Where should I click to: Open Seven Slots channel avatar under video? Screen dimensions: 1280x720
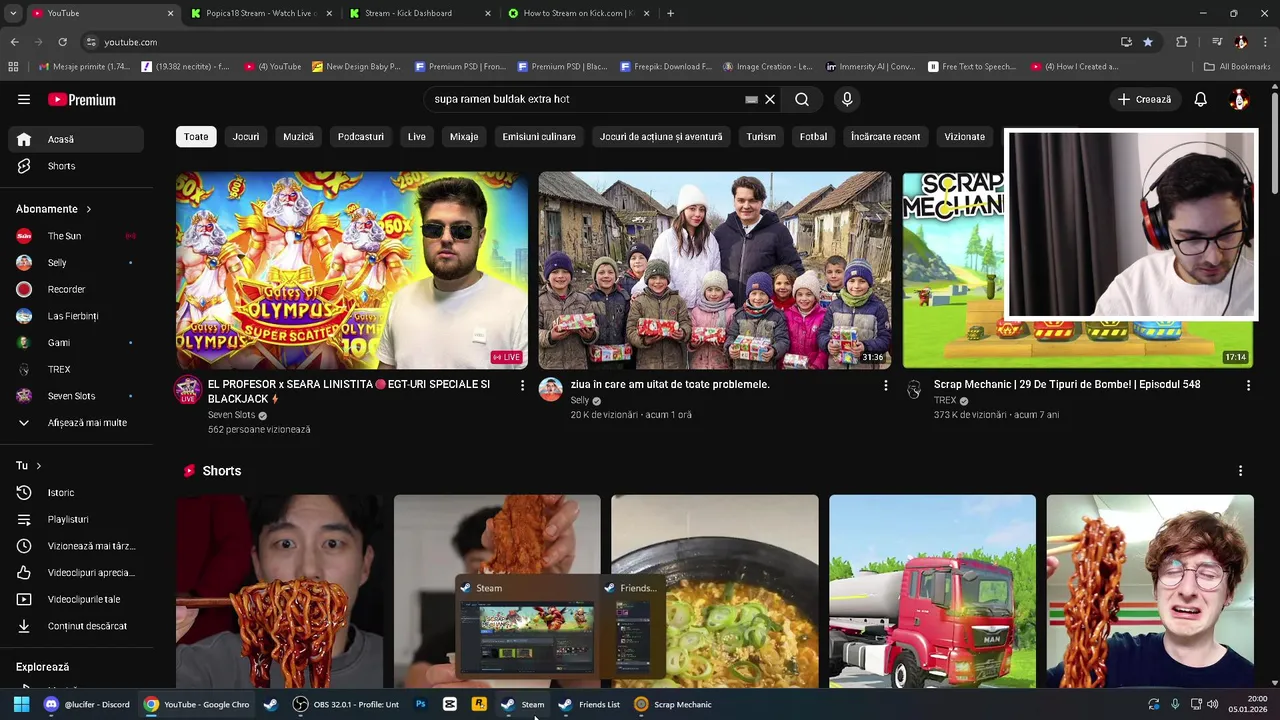(x=188, y=390)
